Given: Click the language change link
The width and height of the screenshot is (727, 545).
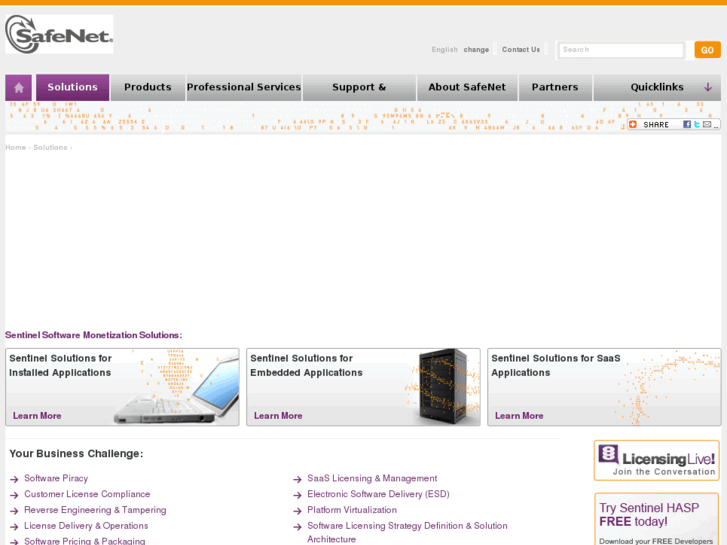Looking at the screenshot, I should point(476,50).
